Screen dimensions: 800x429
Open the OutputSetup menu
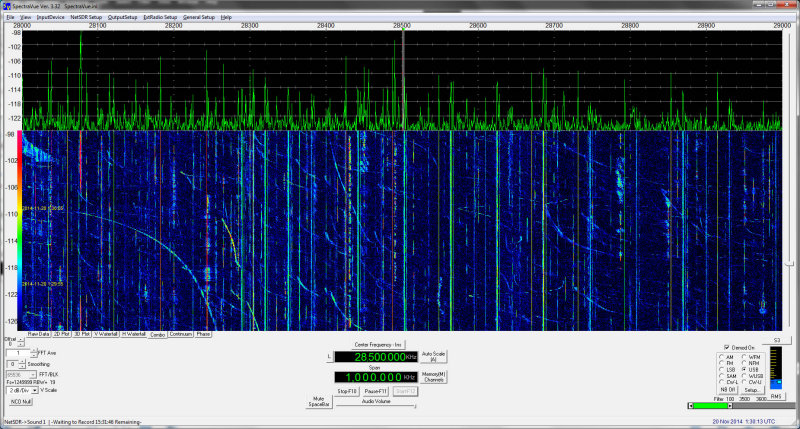[122, 17]
